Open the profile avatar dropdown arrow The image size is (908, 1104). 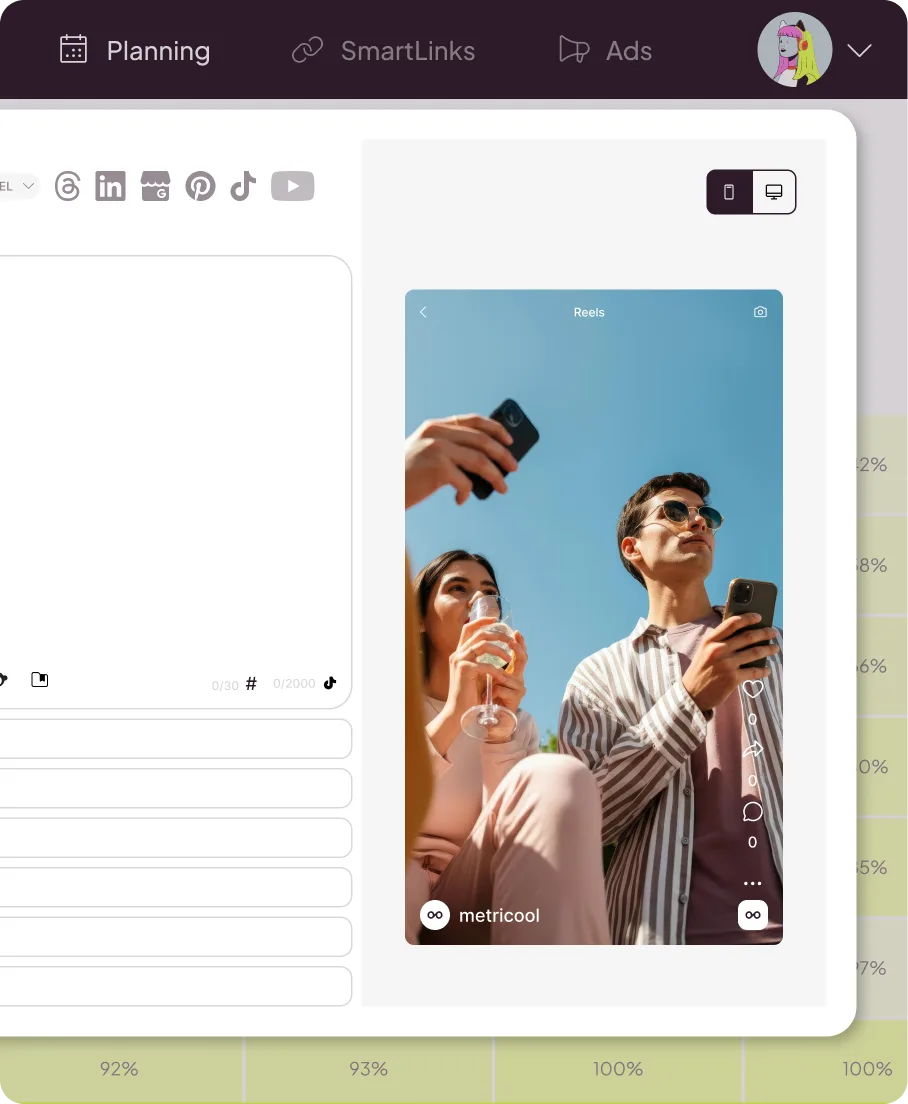(x=859, y=51)
